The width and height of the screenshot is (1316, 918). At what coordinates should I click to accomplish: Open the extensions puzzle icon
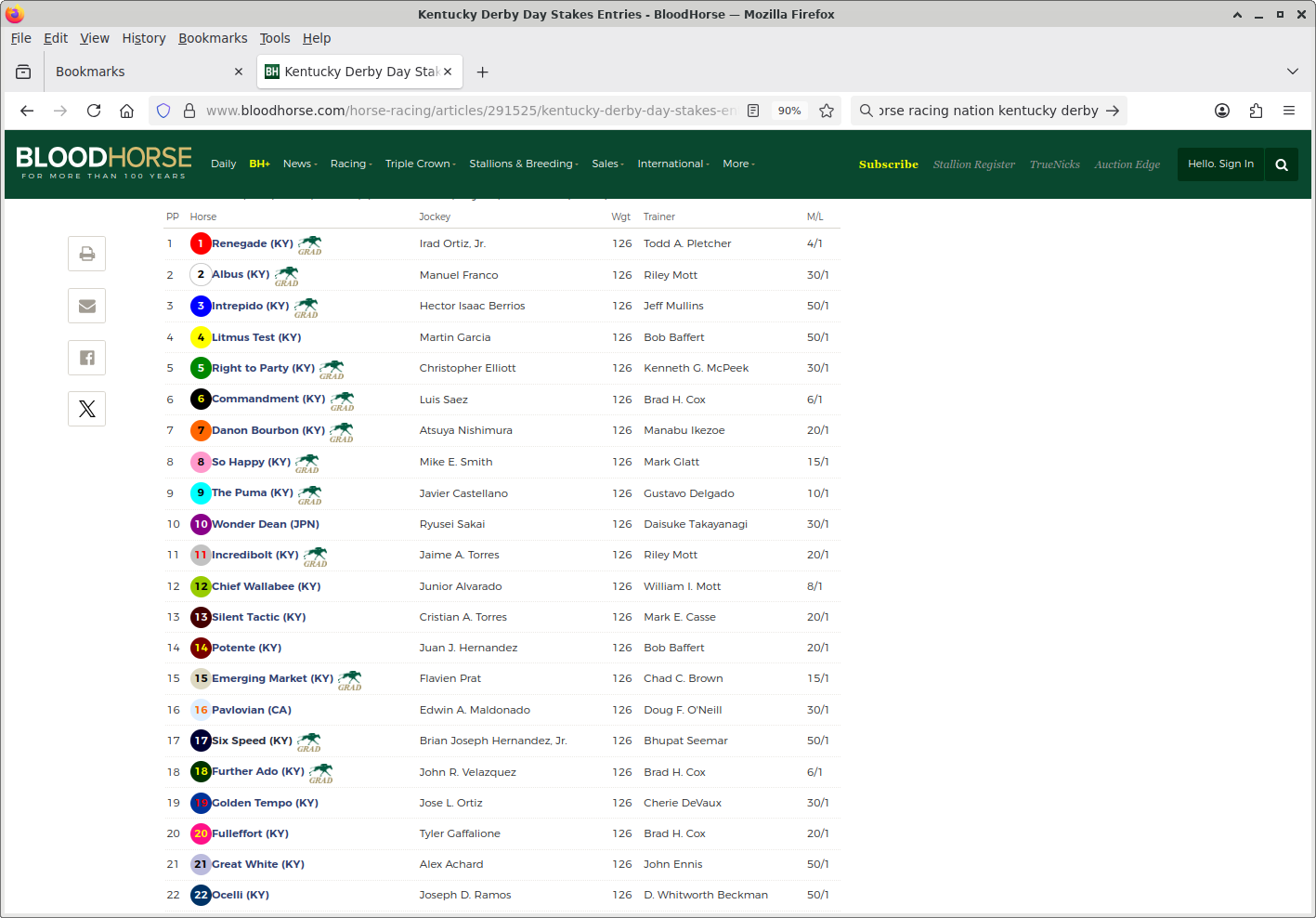(1256, 111)
